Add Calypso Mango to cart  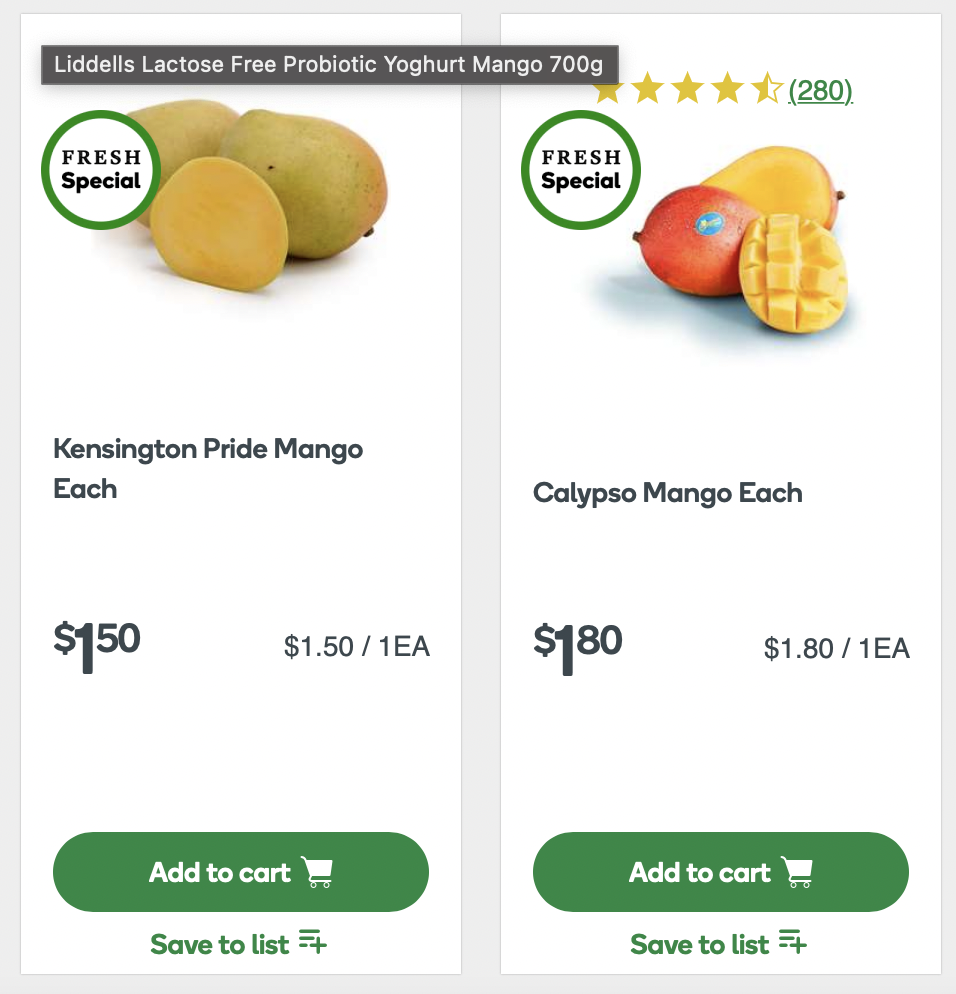[720, 872]
